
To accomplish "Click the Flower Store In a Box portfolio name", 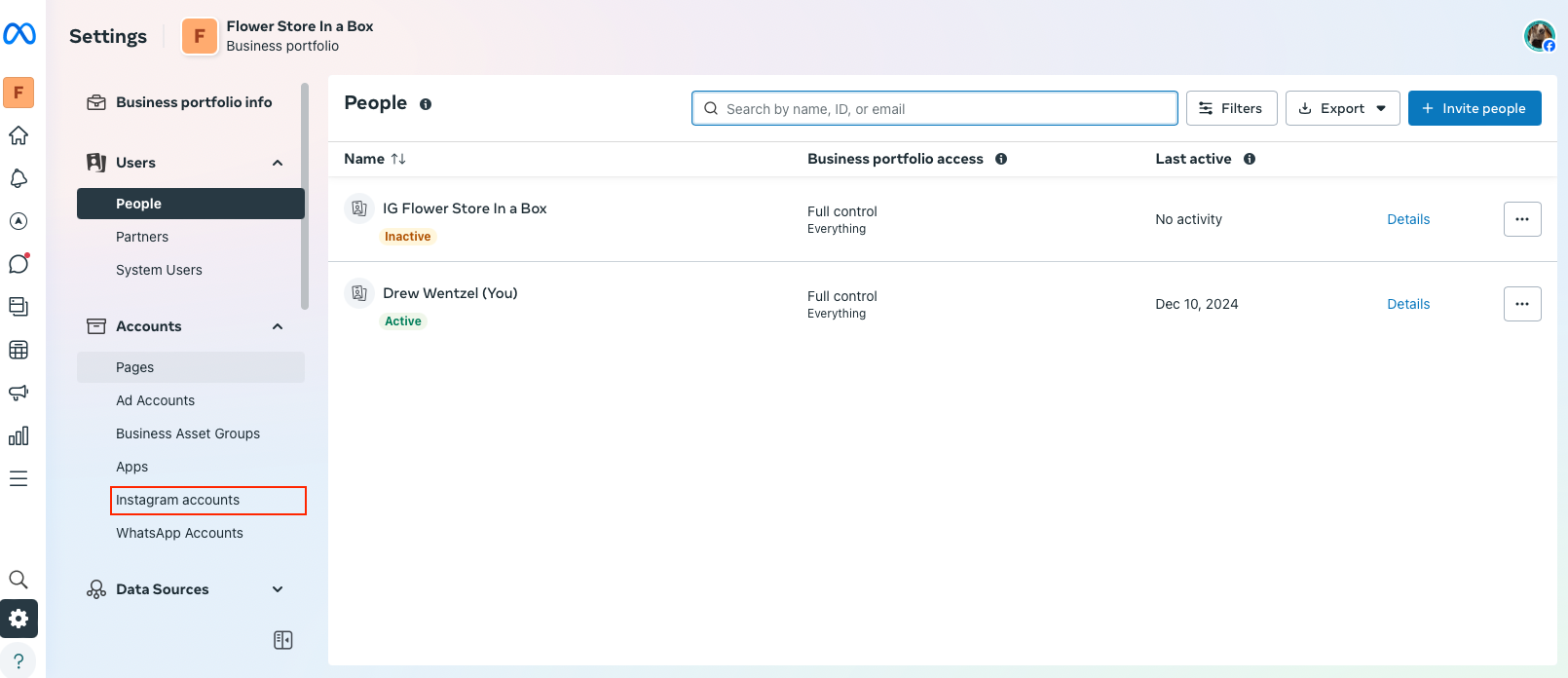I will pos(300,26).
